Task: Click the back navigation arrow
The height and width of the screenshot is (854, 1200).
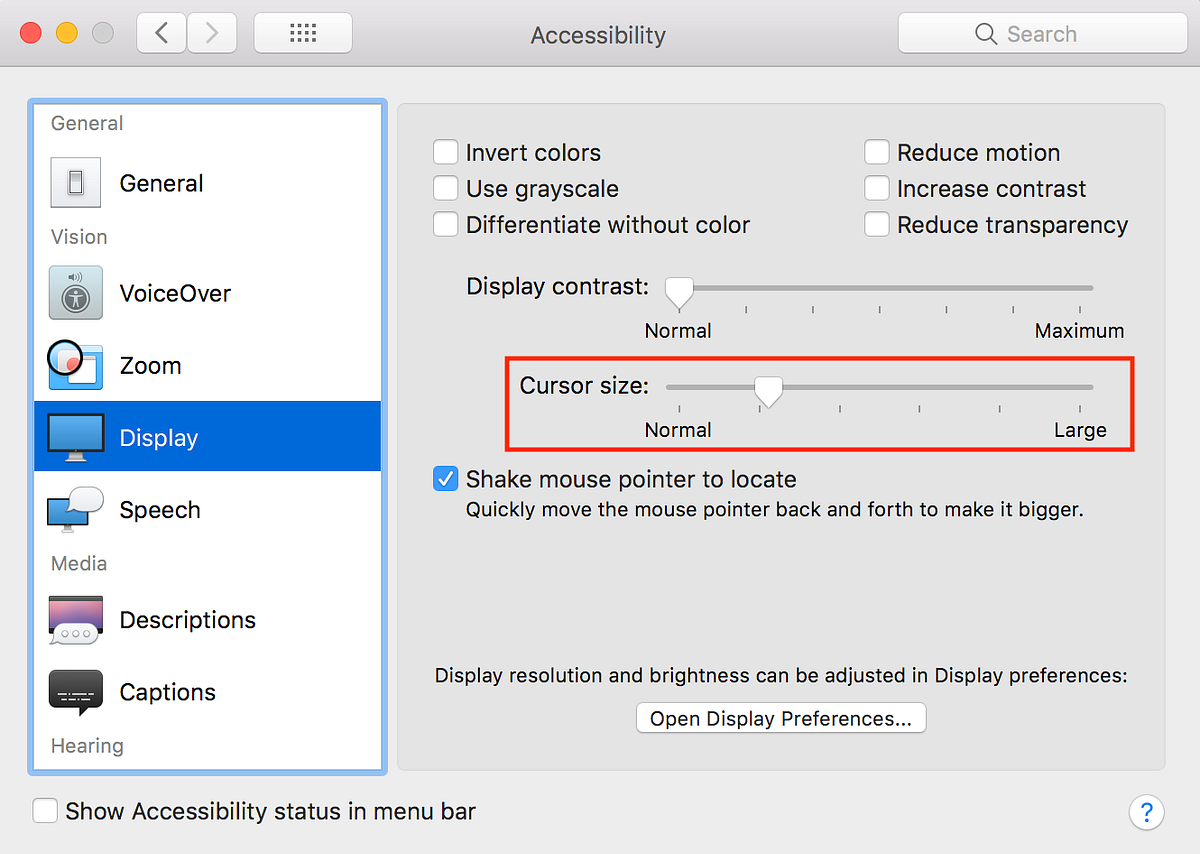Action: click(x=161, y=32)
